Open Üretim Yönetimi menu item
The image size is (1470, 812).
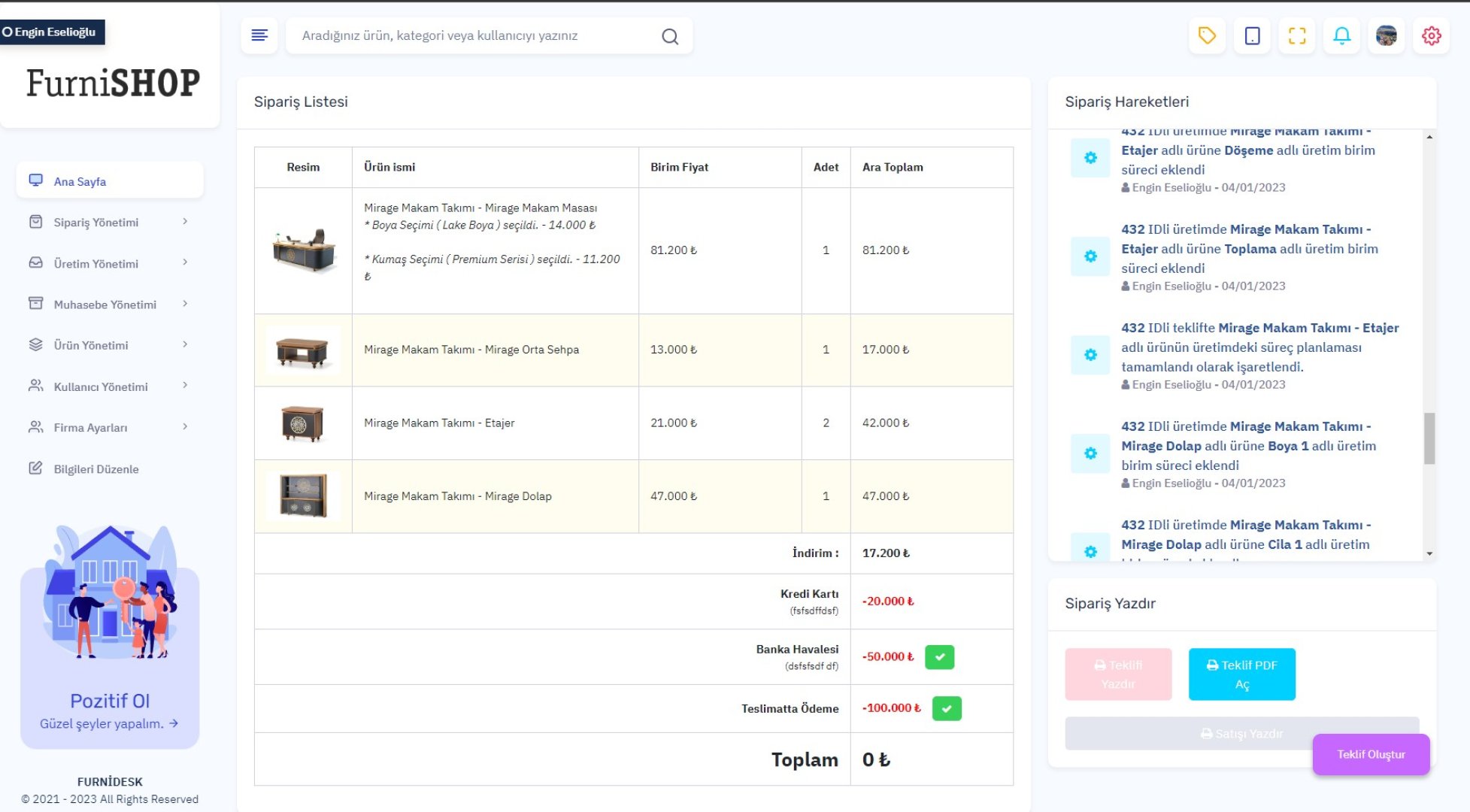pos(110,263)
